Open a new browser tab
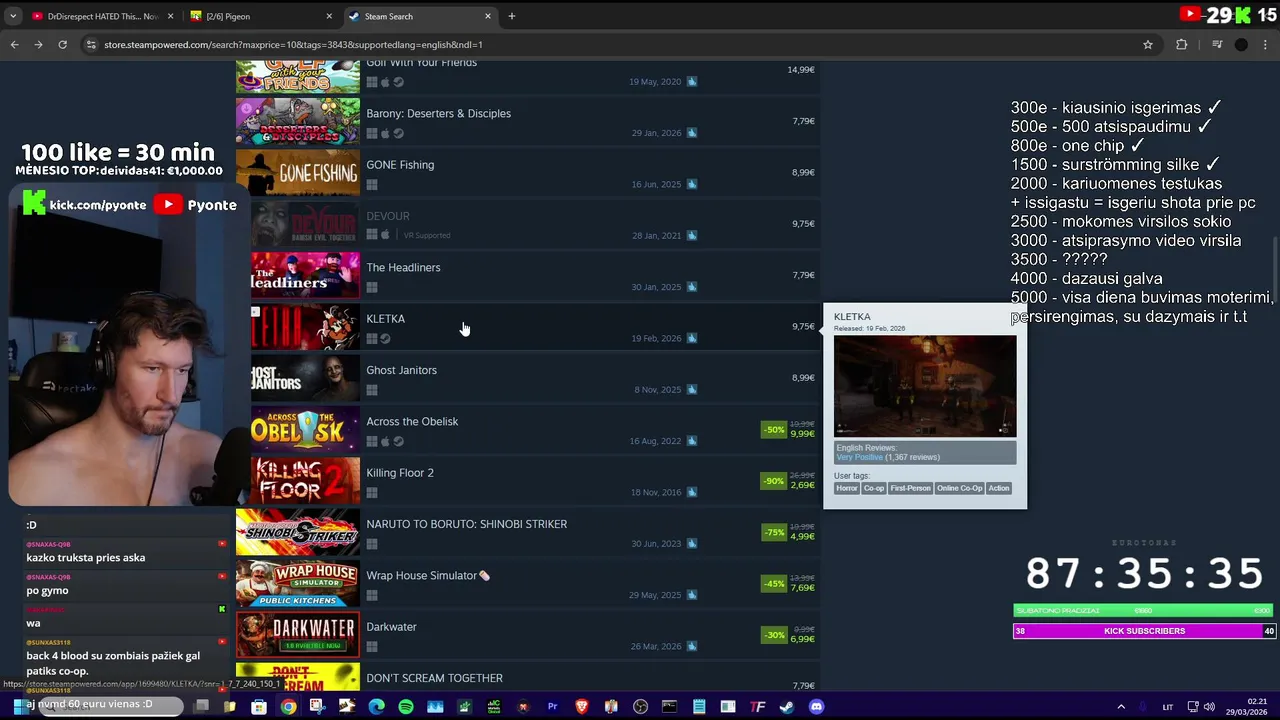The image size is (1280, 720). (511, 16)
